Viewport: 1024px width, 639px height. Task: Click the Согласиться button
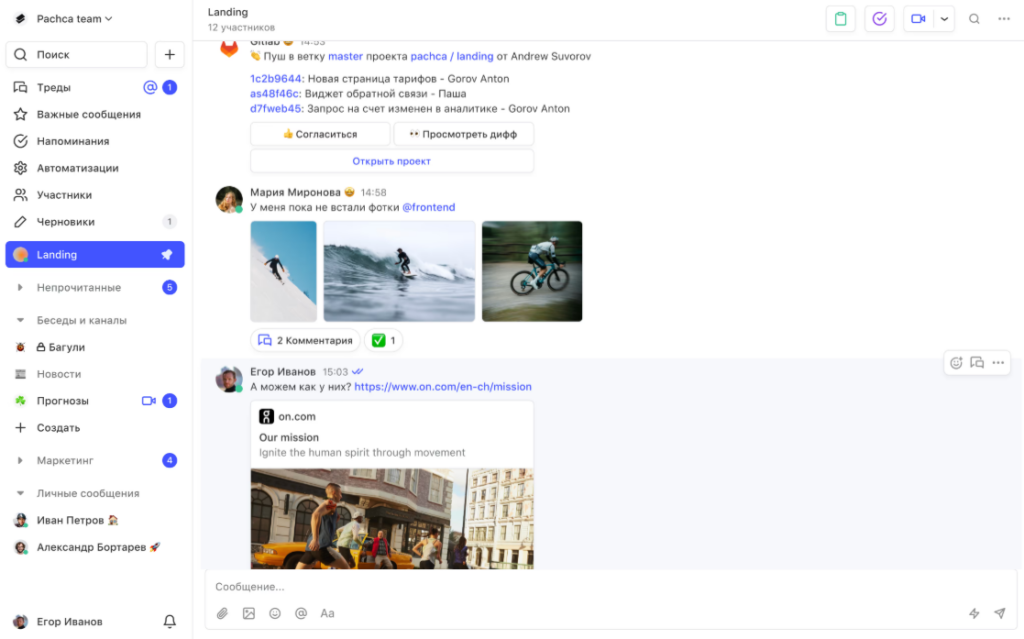(320, 134)
